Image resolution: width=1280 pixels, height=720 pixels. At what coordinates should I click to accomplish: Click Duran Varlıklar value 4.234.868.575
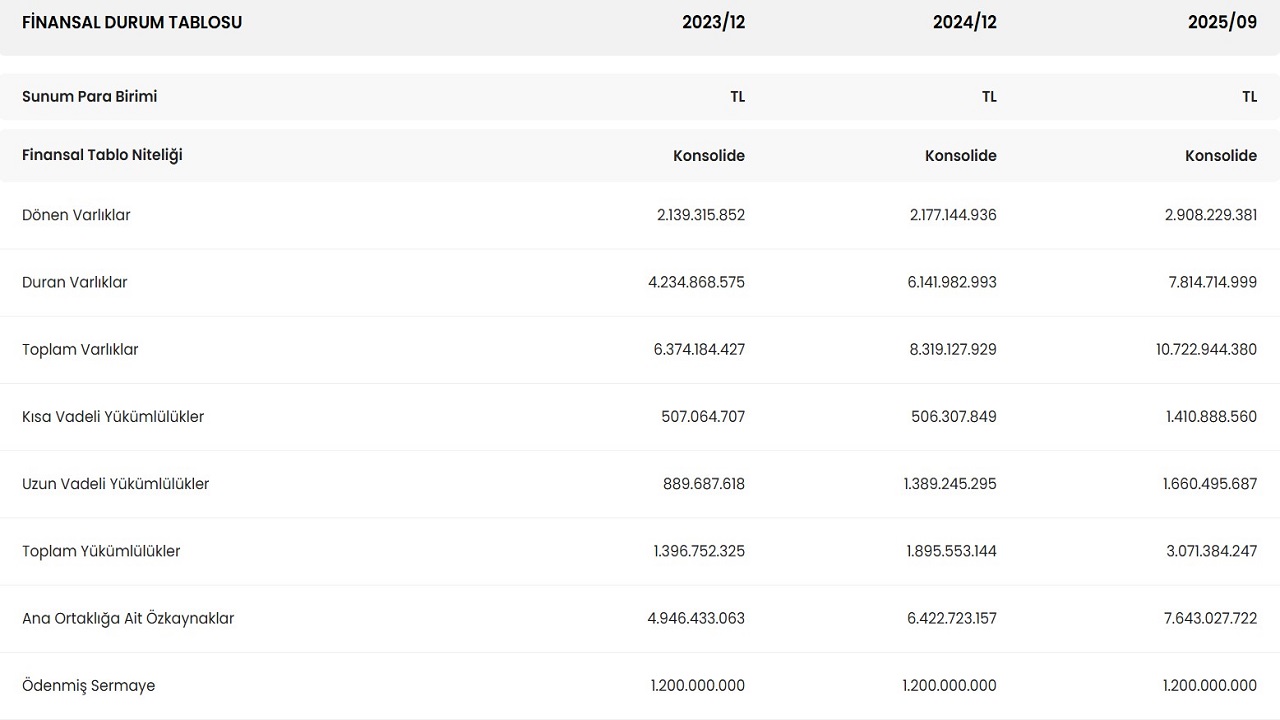(696, 282)
